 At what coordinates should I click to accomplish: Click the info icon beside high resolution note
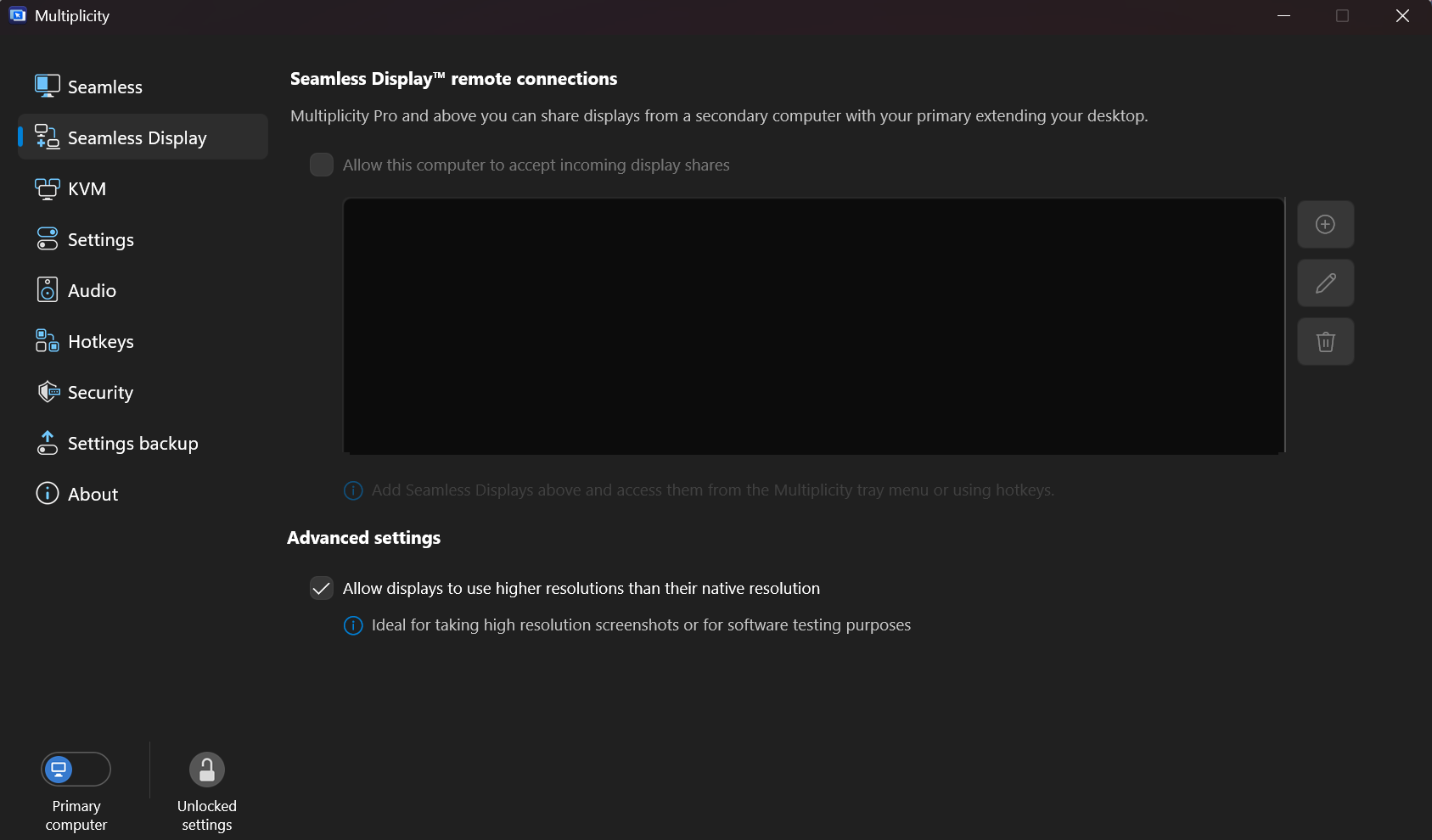click(353, 625)
